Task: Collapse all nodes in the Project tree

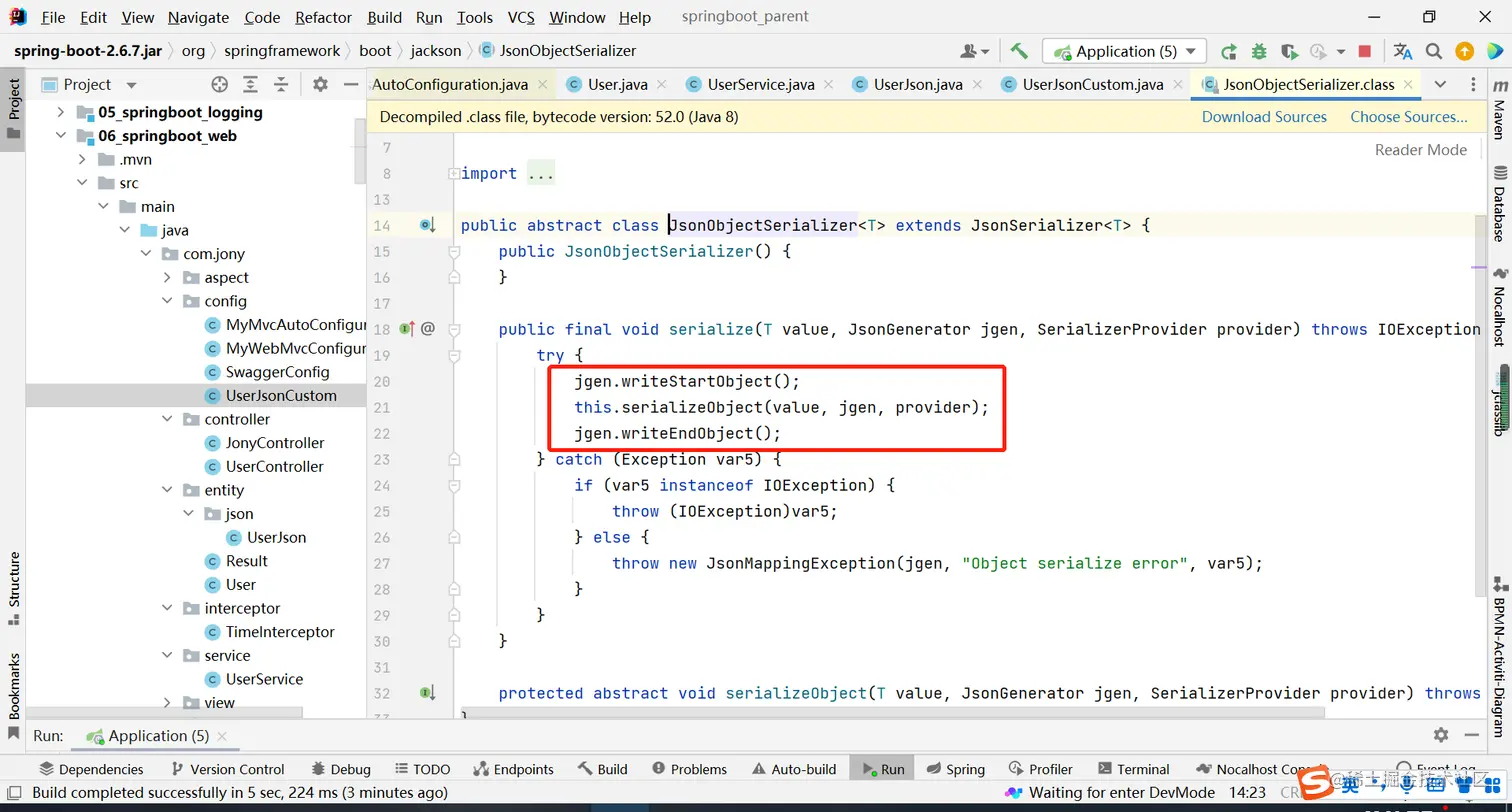Action: [x=282, y=84]
